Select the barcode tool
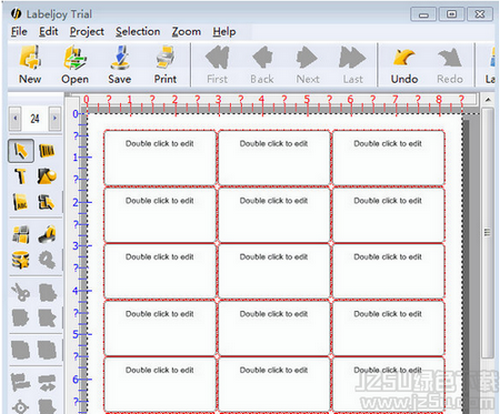The image size is (500, 414). click(x=47, y=151)
